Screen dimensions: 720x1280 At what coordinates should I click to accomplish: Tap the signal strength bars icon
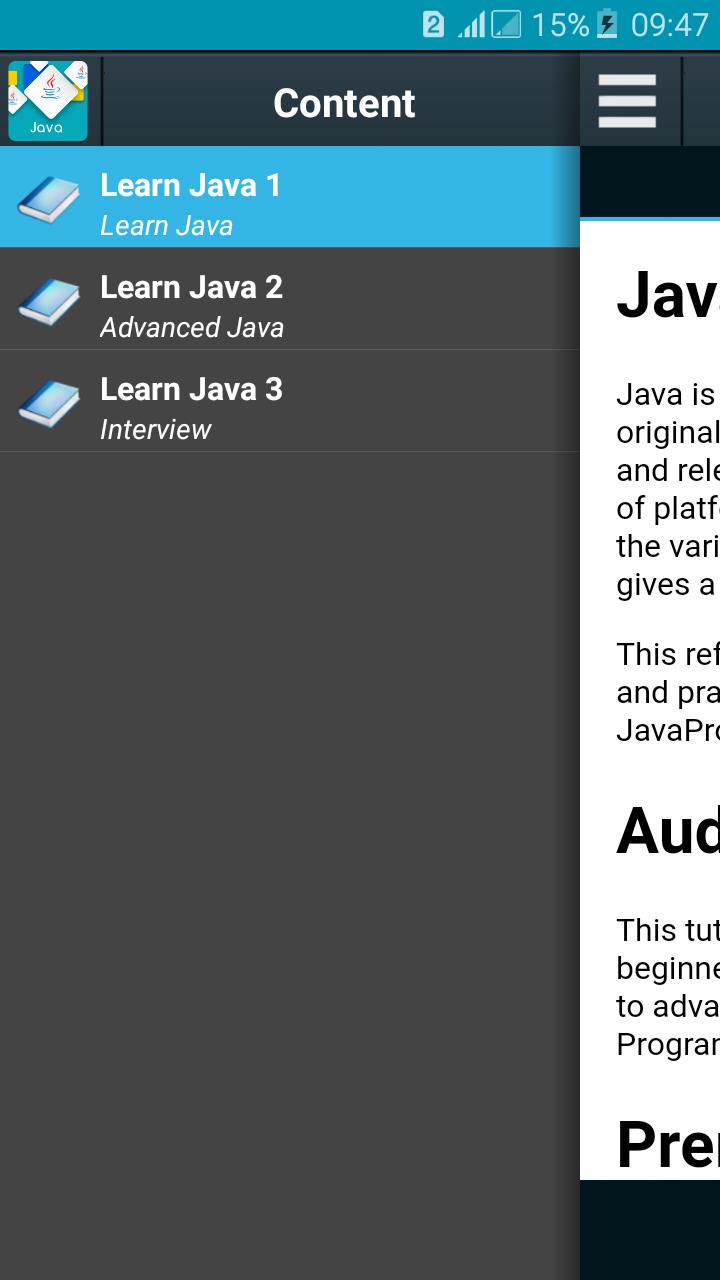click(x=472, y=24)
